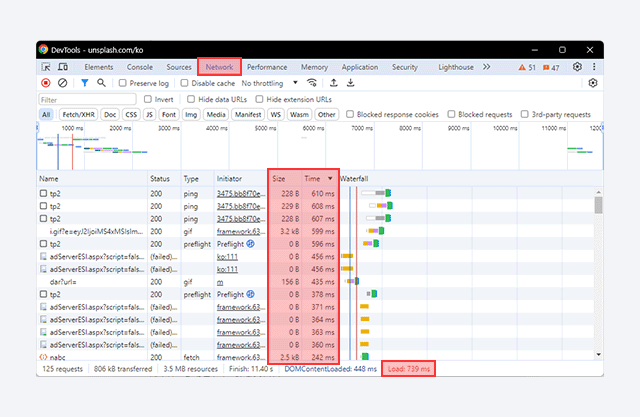Open network search magnifier
The height and width of the screenshot is (417, 640).
coord(101,83)
